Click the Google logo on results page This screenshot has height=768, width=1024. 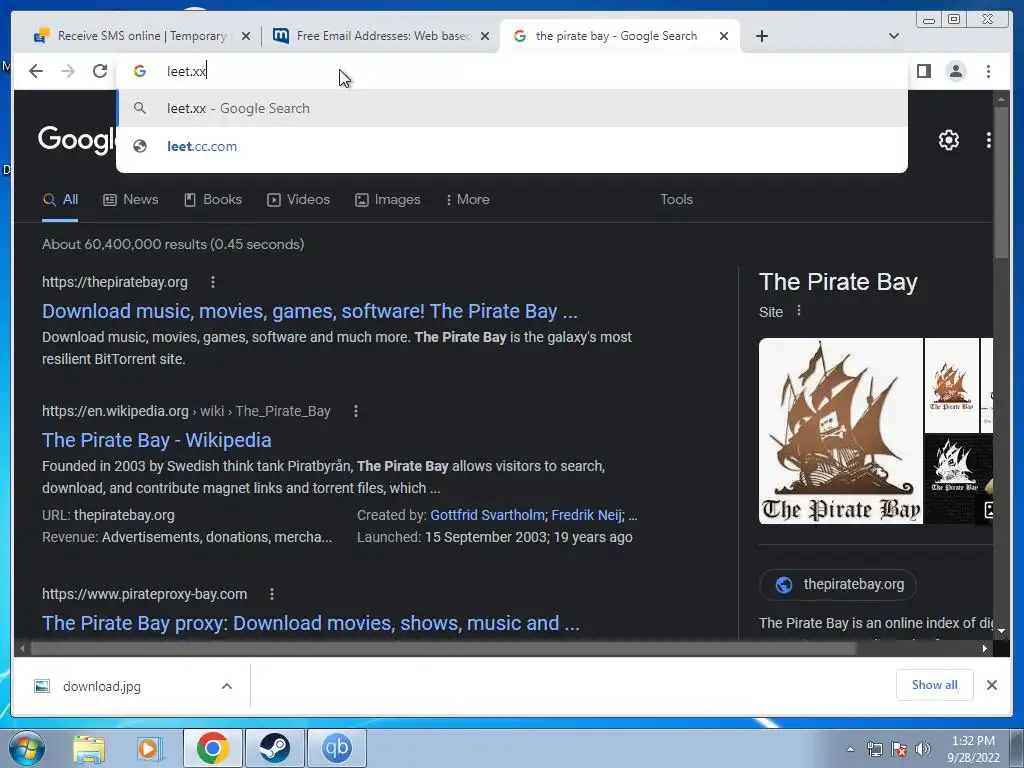pos(77,140)
